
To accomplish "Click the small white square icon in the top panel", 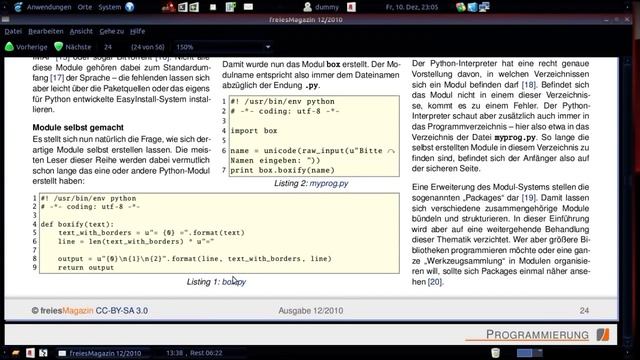I will coord(213,7).
